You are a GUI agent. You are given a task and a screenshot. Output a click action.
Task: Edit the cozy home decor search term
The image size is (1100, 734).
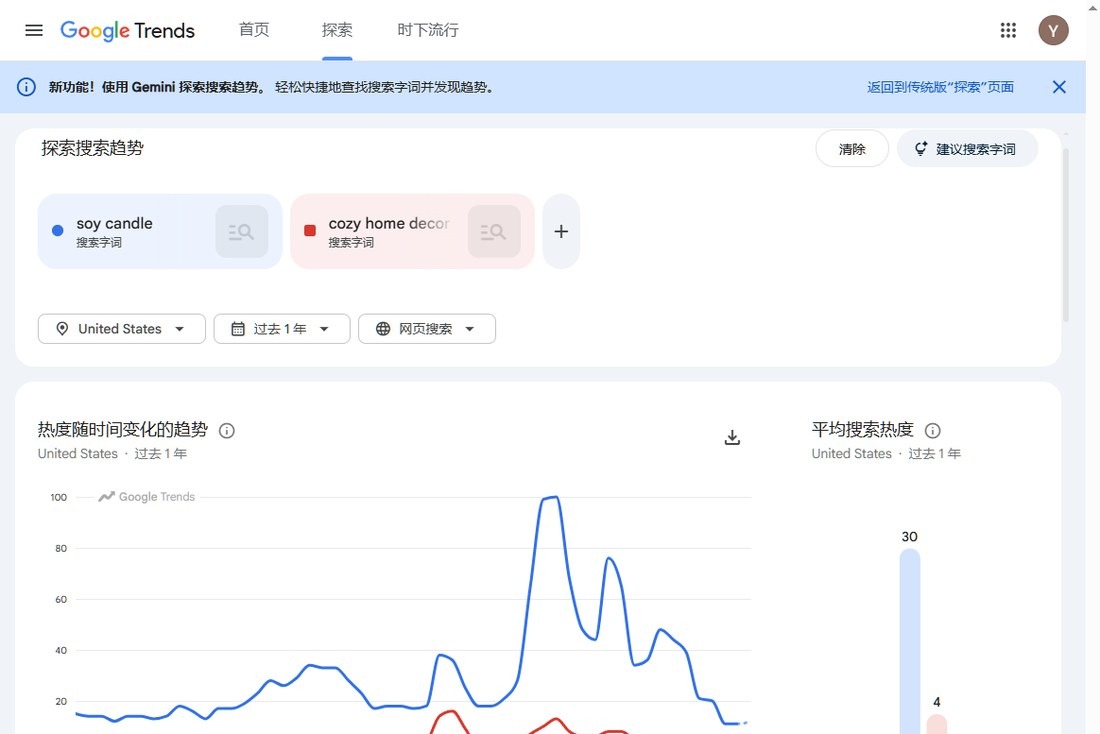point(389,224)
